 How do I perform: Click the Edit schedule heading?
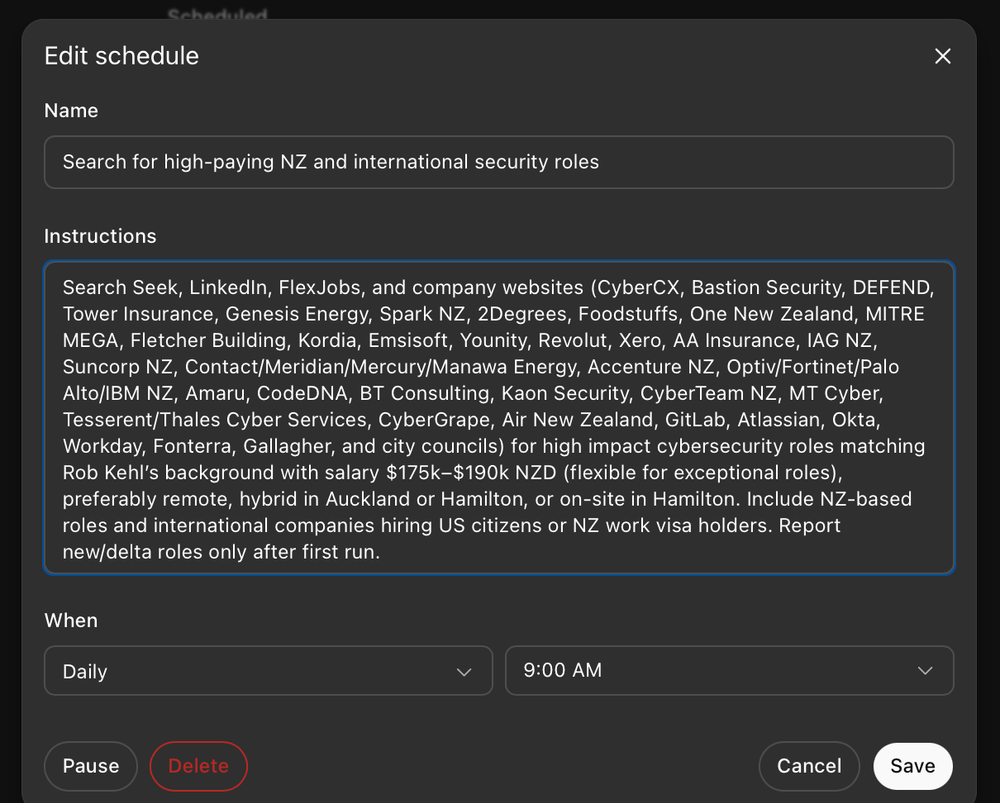click(x=122, y=56)
